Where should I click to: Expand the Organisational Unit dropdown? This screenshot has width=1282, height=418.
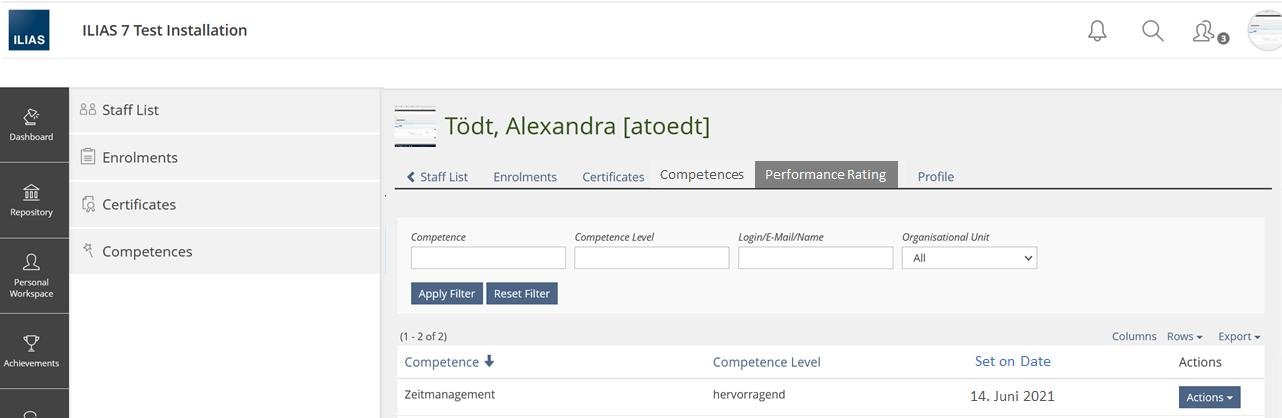pos(969,258)
